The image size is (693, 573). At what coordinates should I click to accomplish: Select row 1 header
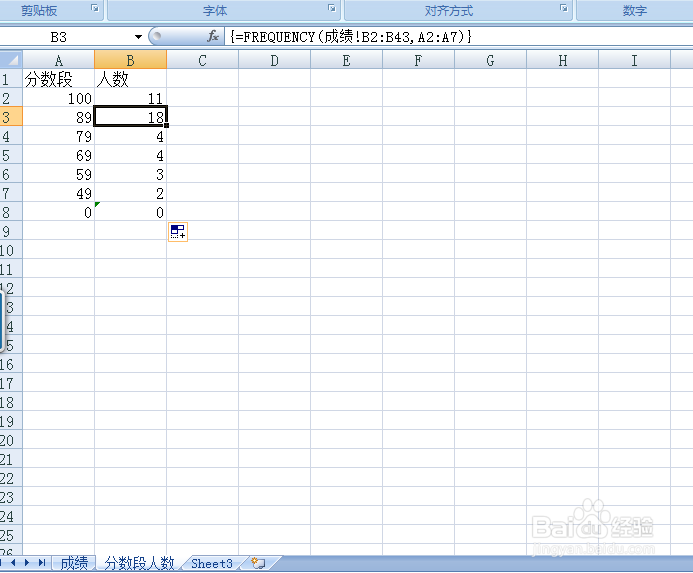point(11,79)
